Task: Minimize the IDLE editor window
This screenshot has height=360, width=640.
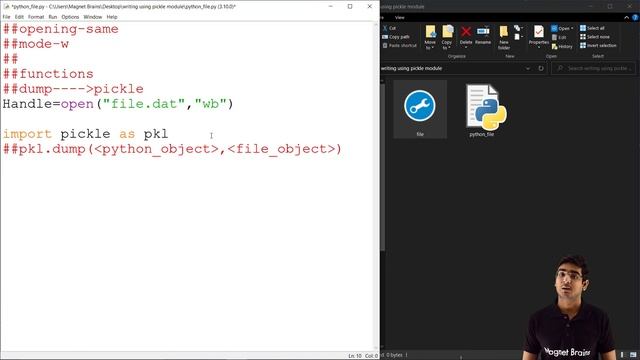Action: (x=331, y=7)
